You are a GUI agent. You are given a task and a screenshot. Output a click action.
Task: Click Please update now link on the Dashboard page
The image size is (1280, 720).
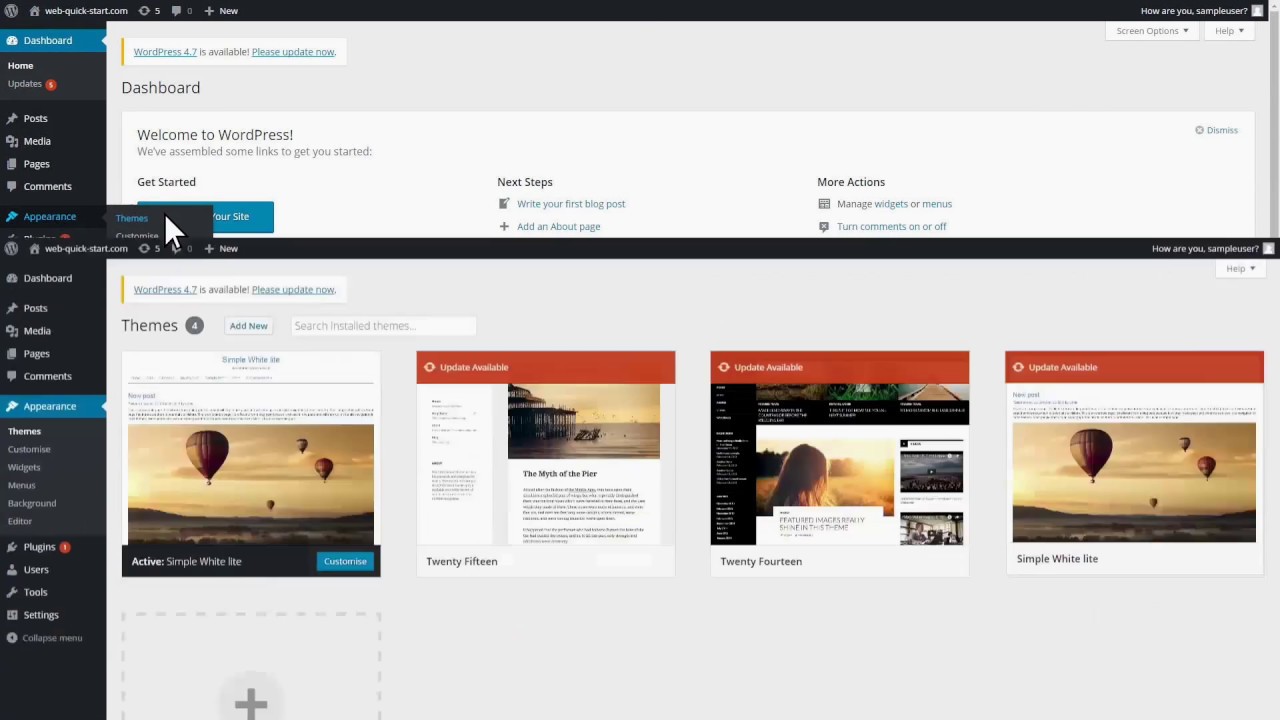293,52
